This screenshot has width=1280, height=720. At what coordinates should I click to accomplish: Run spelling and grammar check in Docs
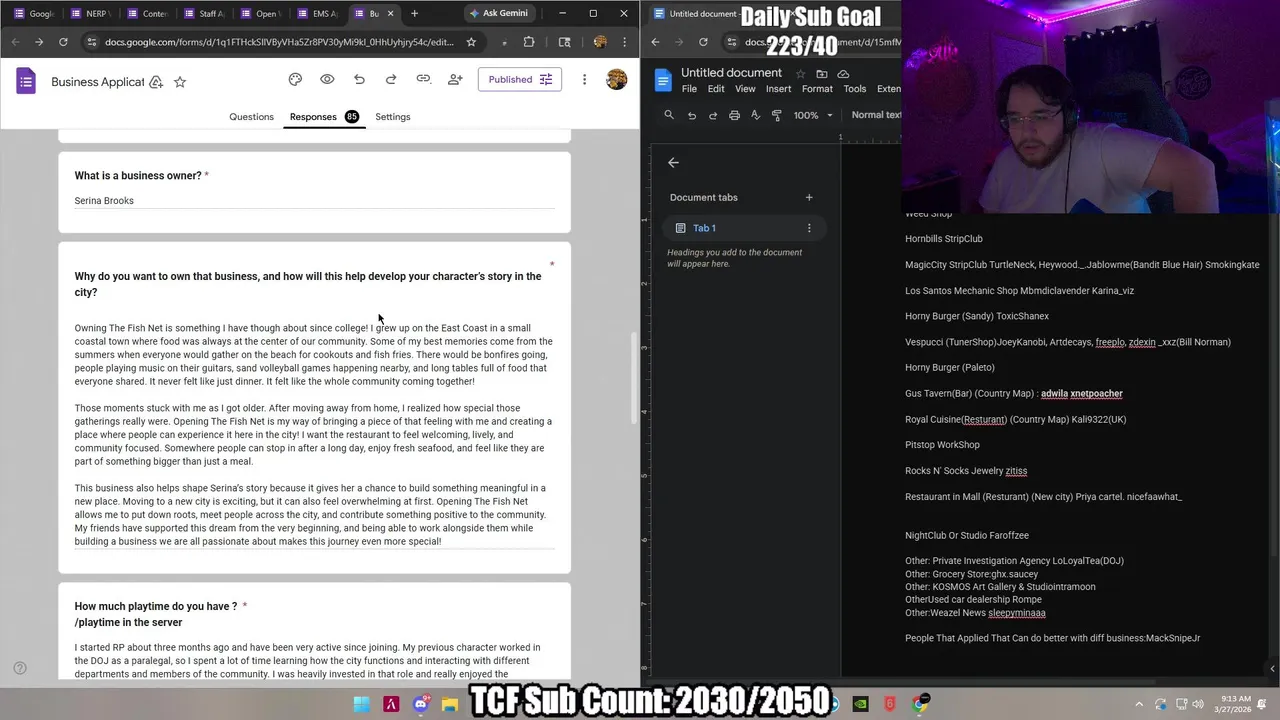pyautogui.click(x=755, y=115)
